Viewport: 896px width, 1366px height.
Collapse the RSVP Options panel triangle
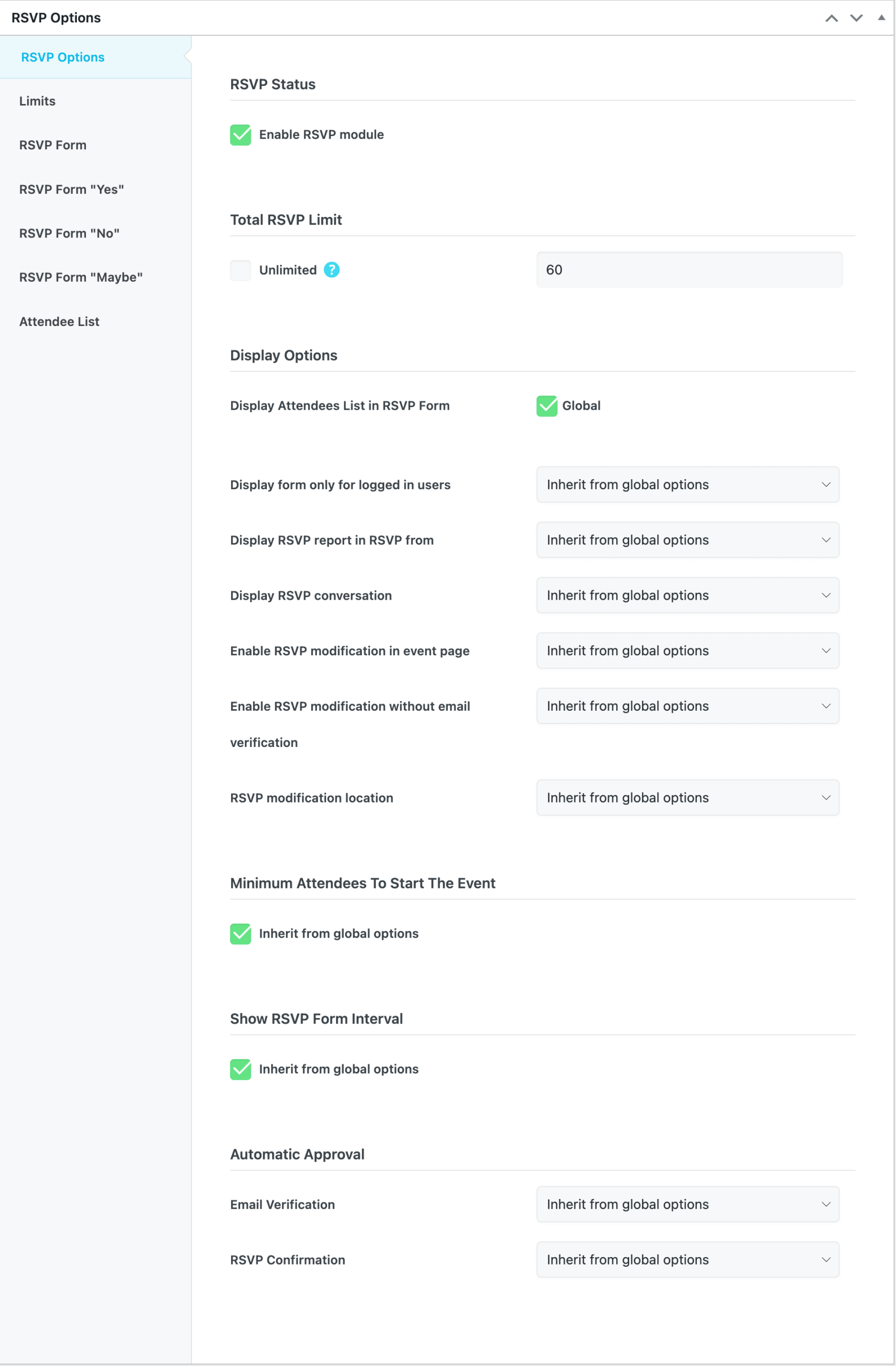[x=881, y=18]
